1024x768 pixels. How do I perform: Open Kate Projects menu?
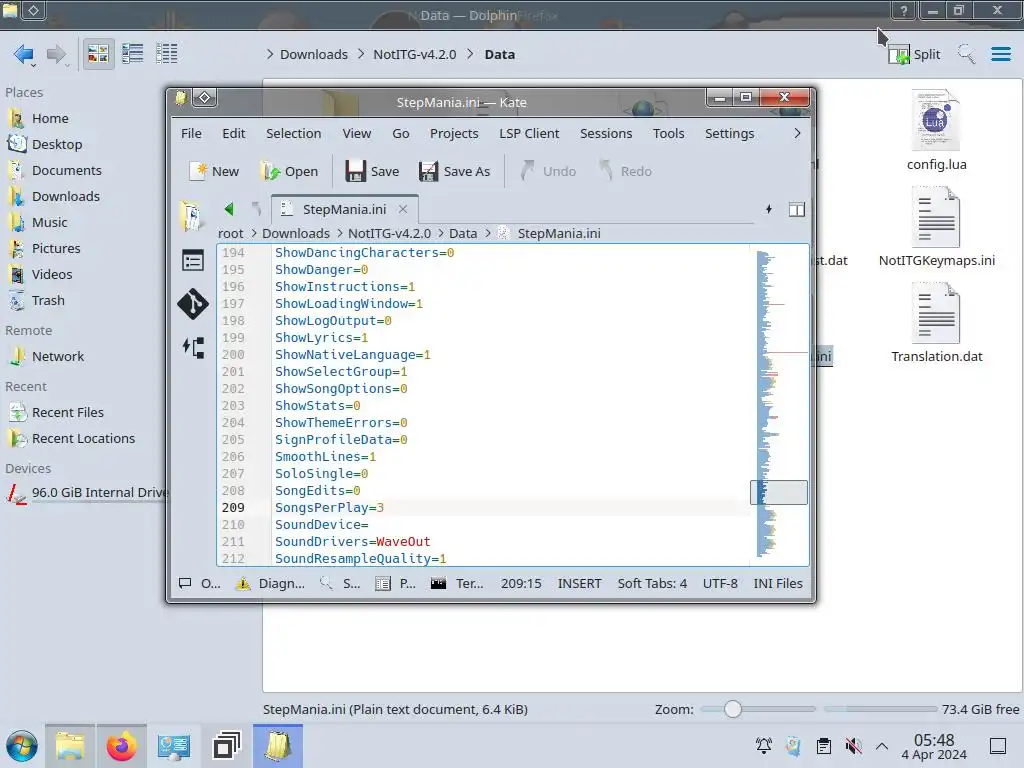(x=454, y=133)
